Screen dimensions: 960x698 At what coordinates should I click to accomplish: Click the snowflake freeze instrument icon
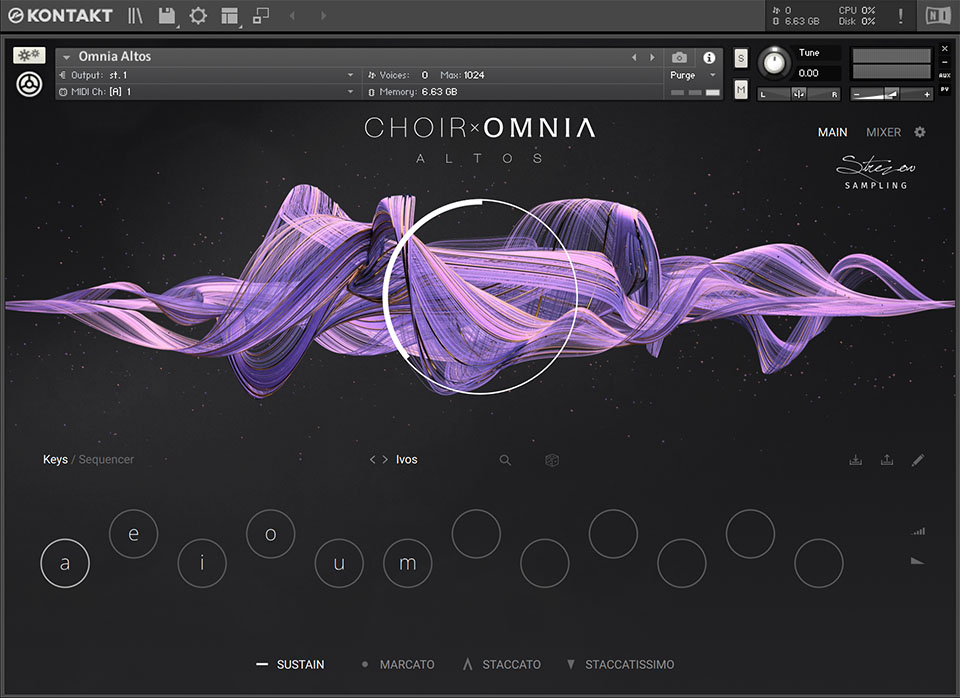pos(29,55)
